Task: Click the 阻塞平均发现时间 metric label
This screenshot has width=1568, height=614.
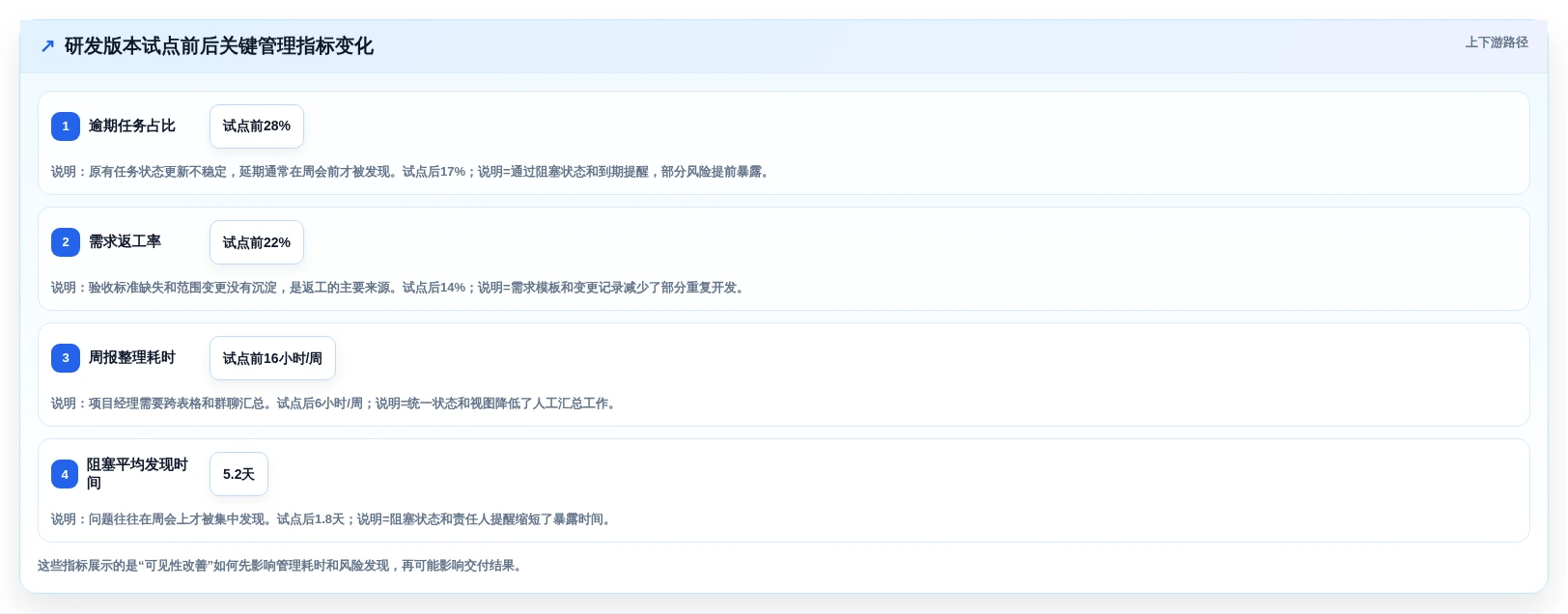Action: pyautogui.click(x=138, y=474)
